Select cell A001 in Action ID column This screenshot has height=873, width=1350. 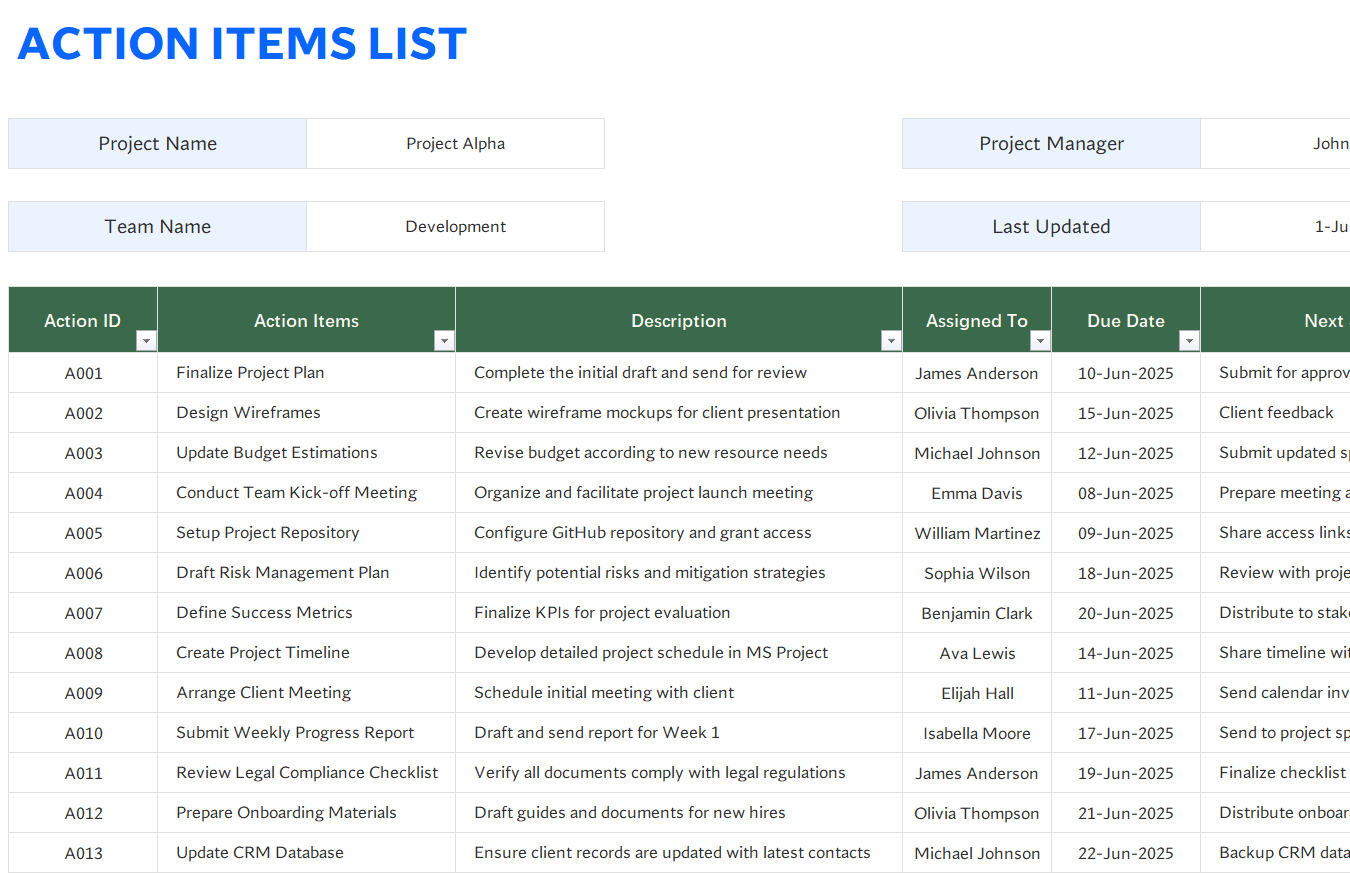click(83, 373)
